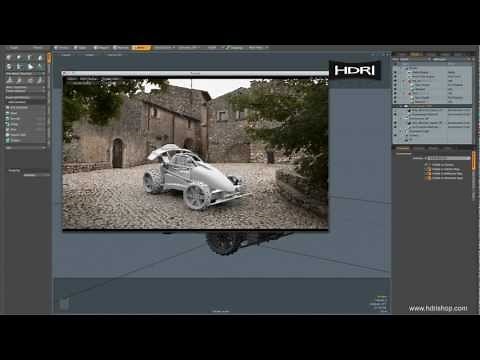The width and height of the screenshot is (480, 360).
Task: Click last icon in left tool list
Action: pyautogui.click(x=7, y=140)
